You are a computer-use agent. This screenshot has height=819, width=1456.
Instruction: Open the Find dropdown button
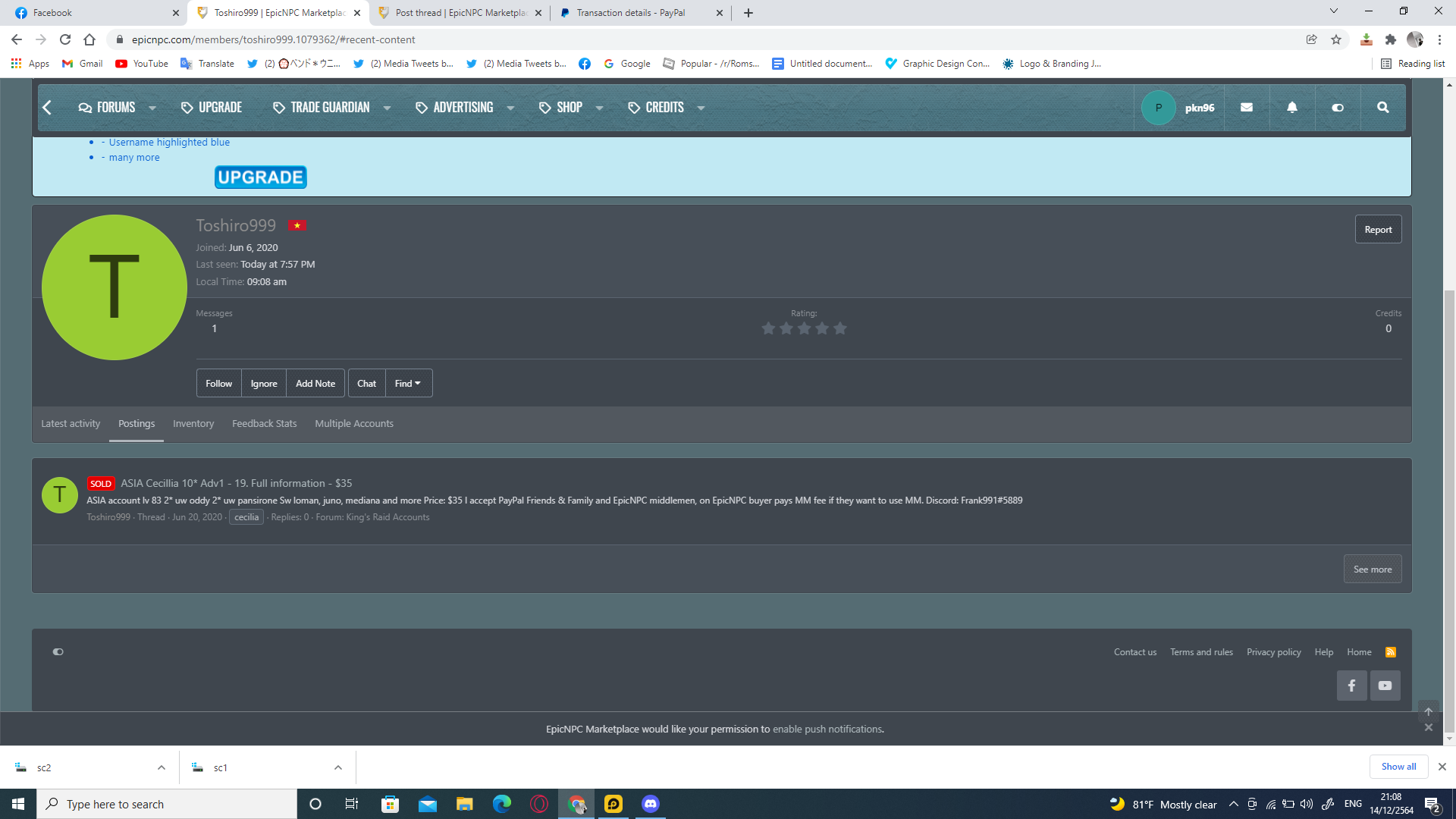pos(408,384)
